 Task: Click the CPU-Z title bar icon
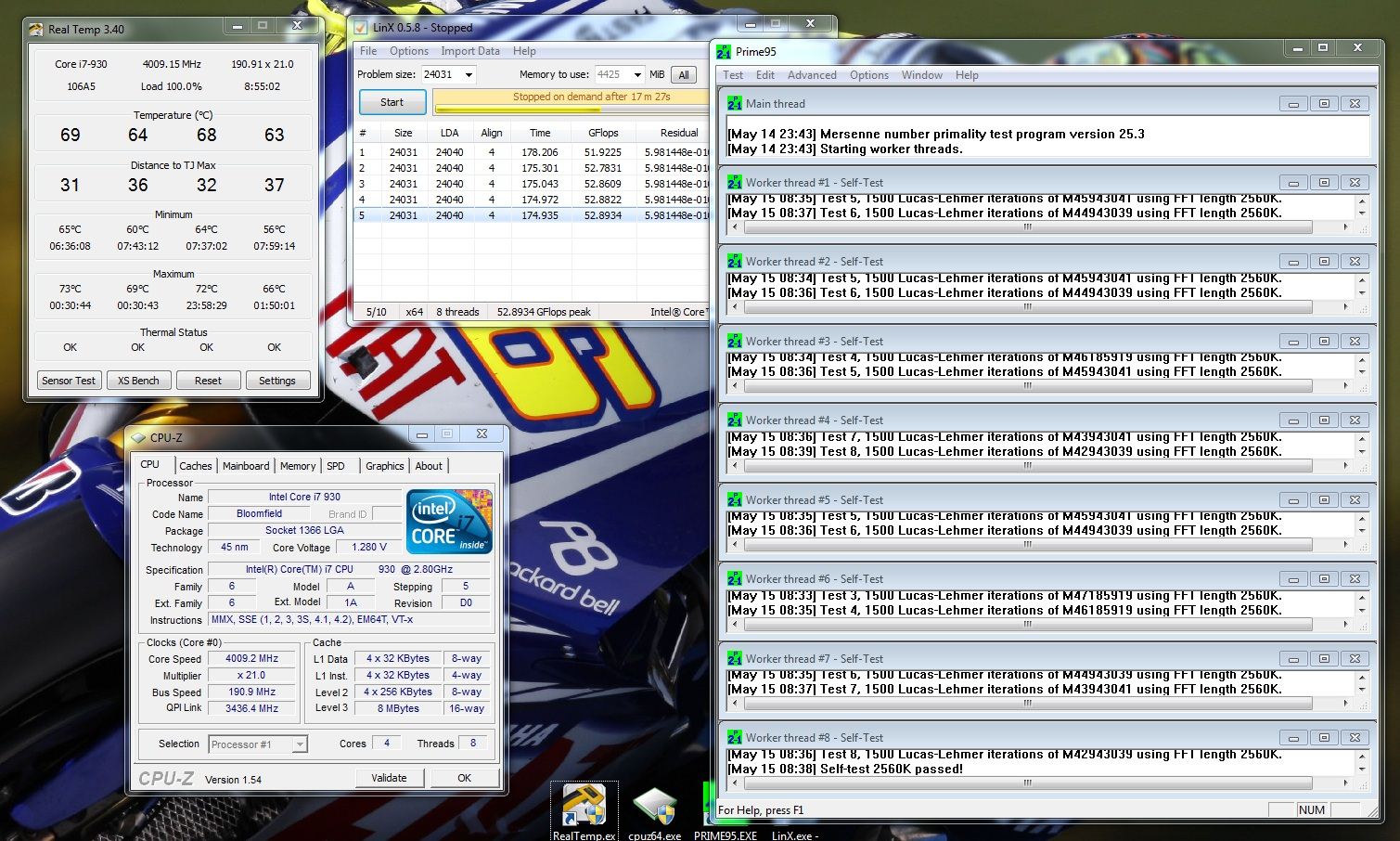coord(138,437)
